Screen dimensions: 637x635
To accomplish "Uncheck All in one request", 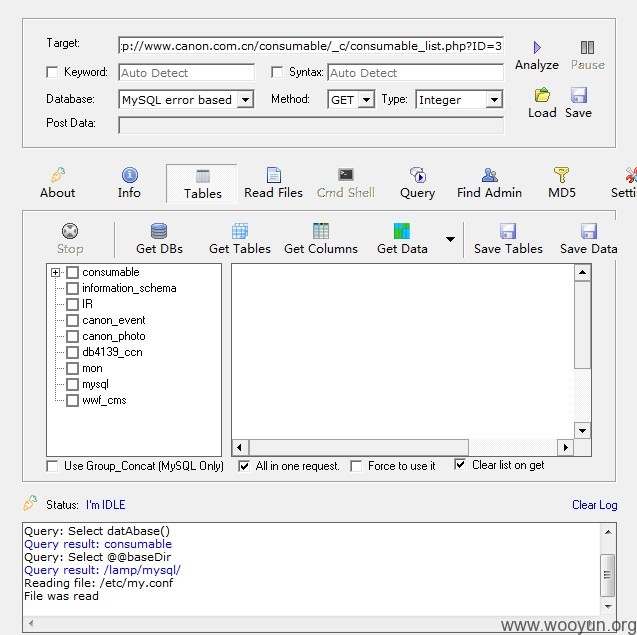I will click(x=244, y=466).
